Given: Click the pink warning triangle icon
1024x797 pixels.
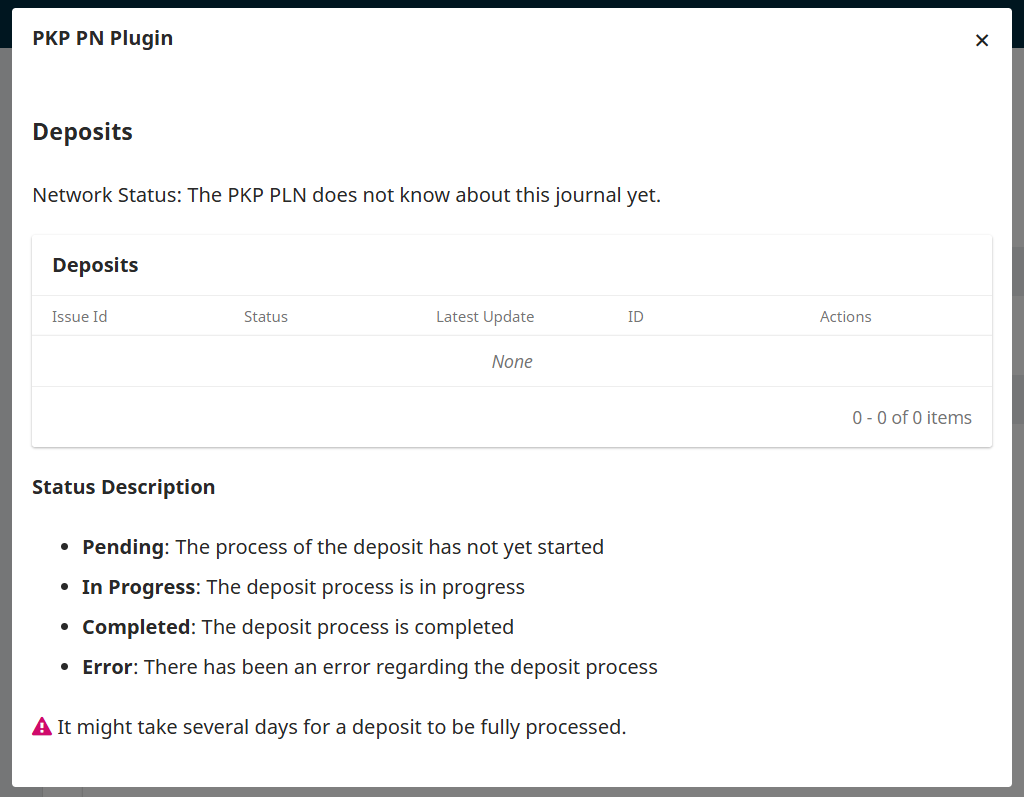Looking at the screenshot, I should [x=42, y=727].
